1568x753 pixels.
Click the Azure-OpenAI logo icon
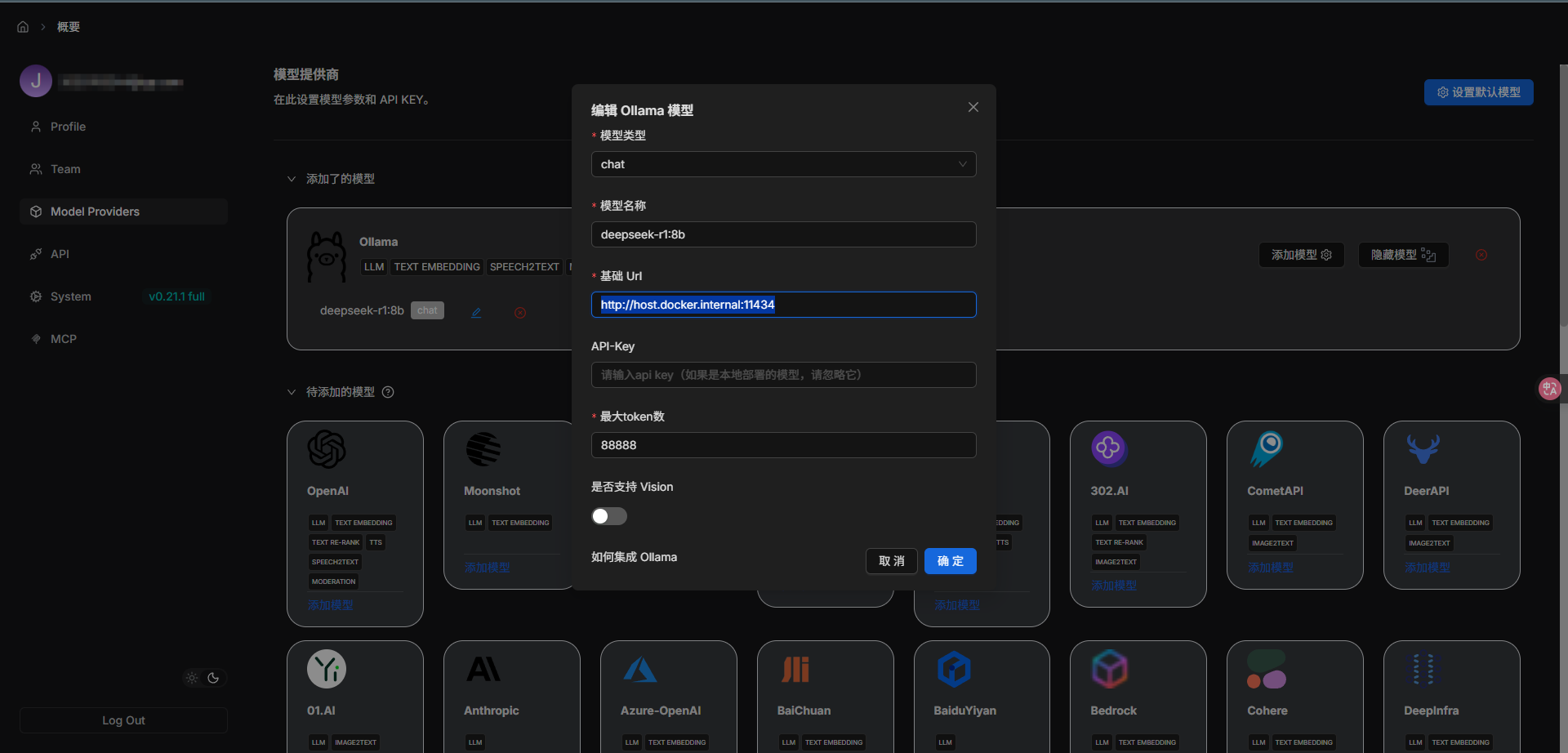pyautogui.click(x=640, y=670)
